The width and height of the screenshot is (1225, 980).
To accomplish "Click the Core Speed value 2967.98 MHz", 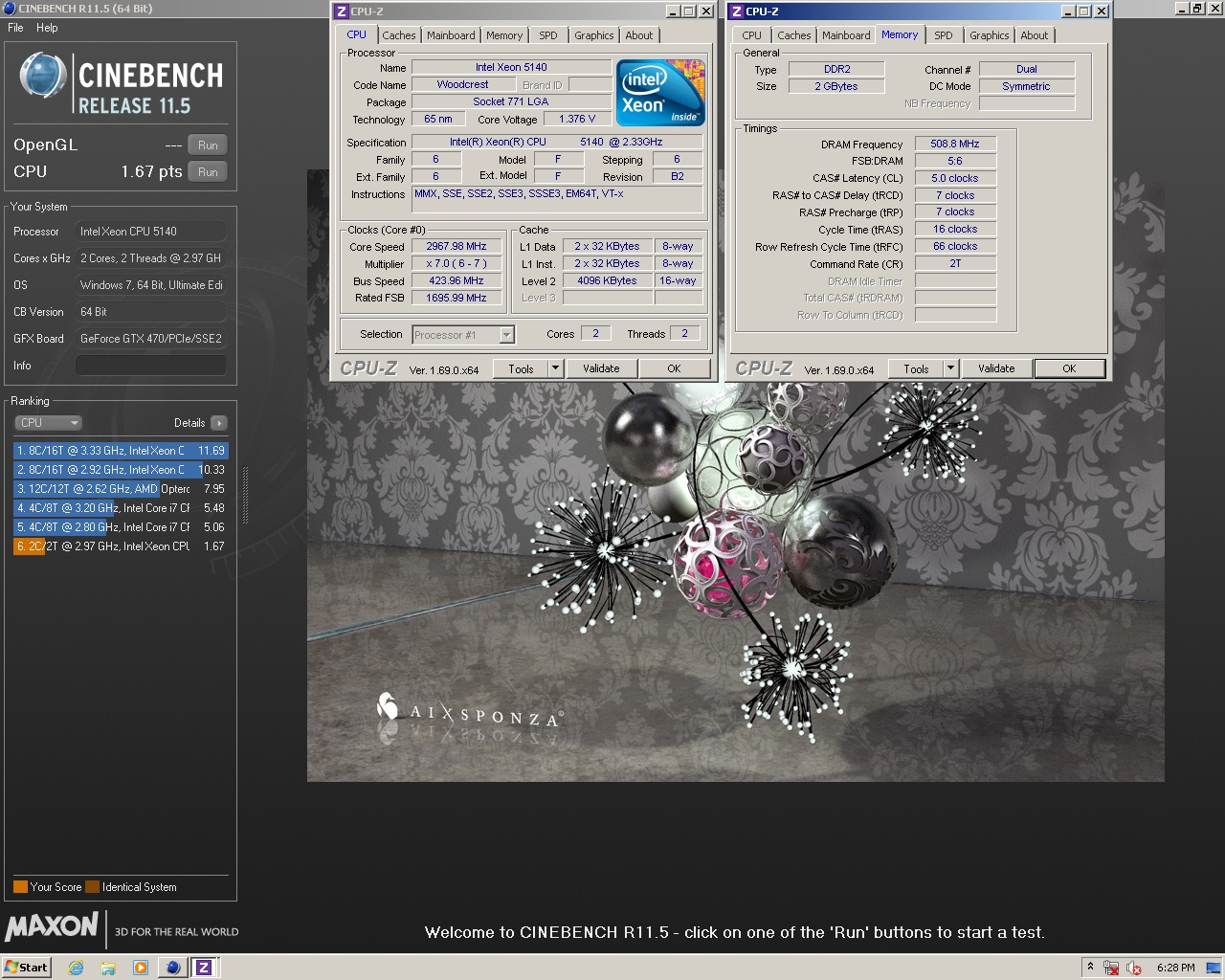I will [x=457, y=247].
